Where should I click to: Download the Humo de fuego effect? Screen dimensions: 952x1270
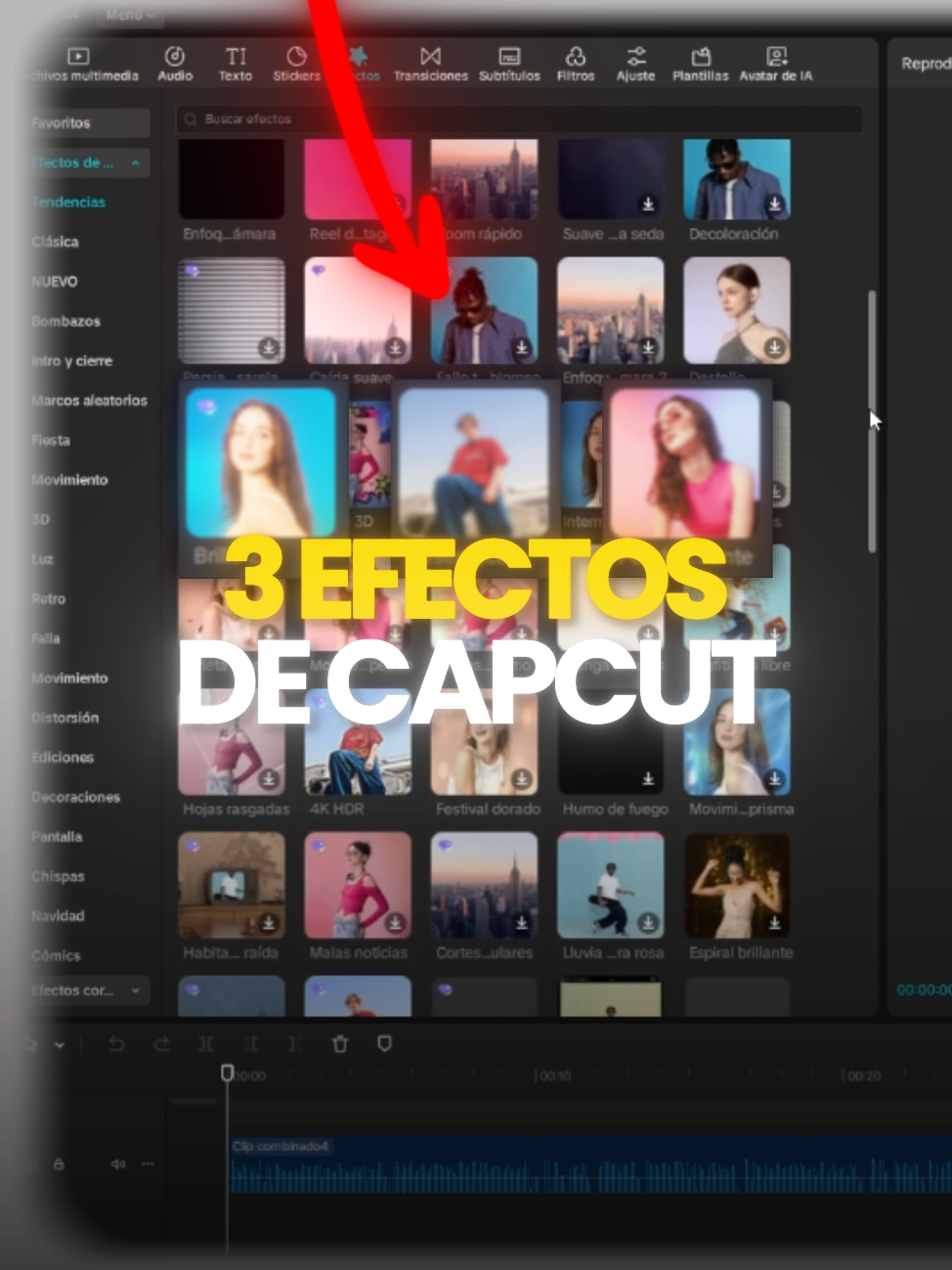(x=648, y=779)
